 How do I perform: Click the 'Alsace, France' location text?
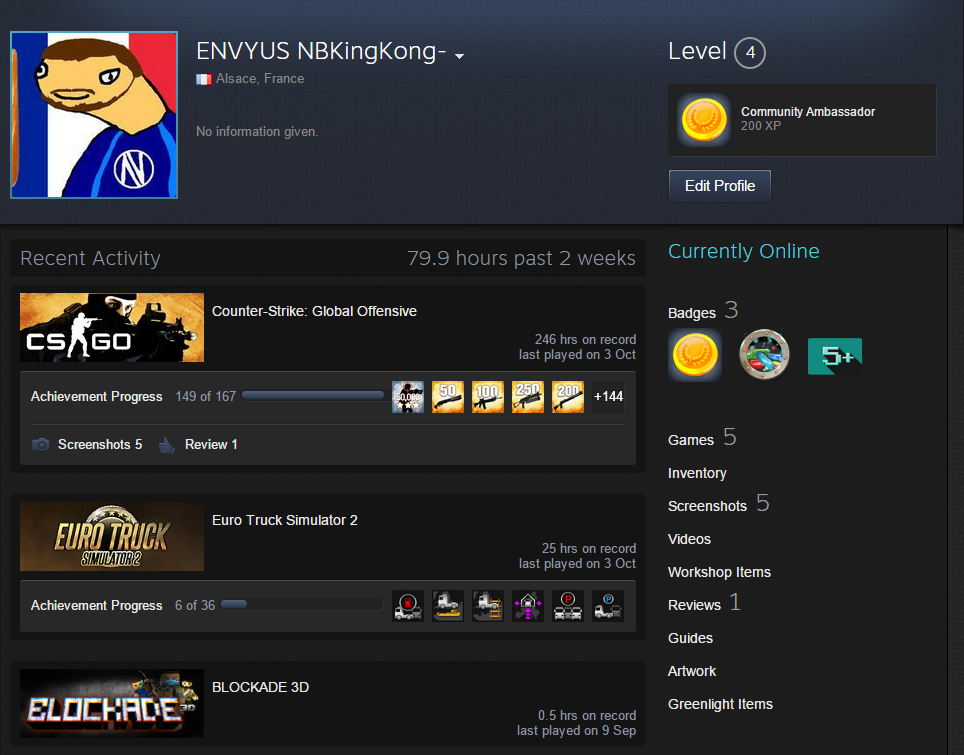[x=260, y=79]
